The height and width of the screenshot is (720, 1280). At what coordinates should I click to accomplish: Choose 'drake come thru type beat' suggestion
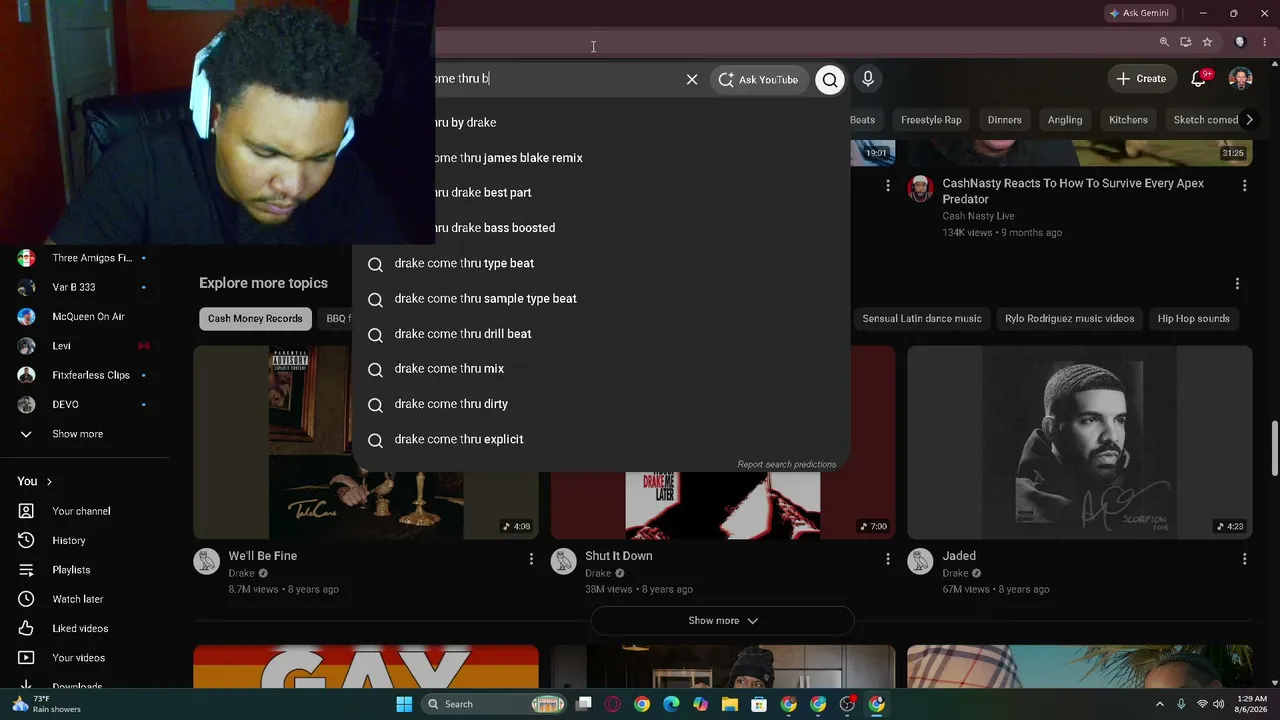coord(601,263)
